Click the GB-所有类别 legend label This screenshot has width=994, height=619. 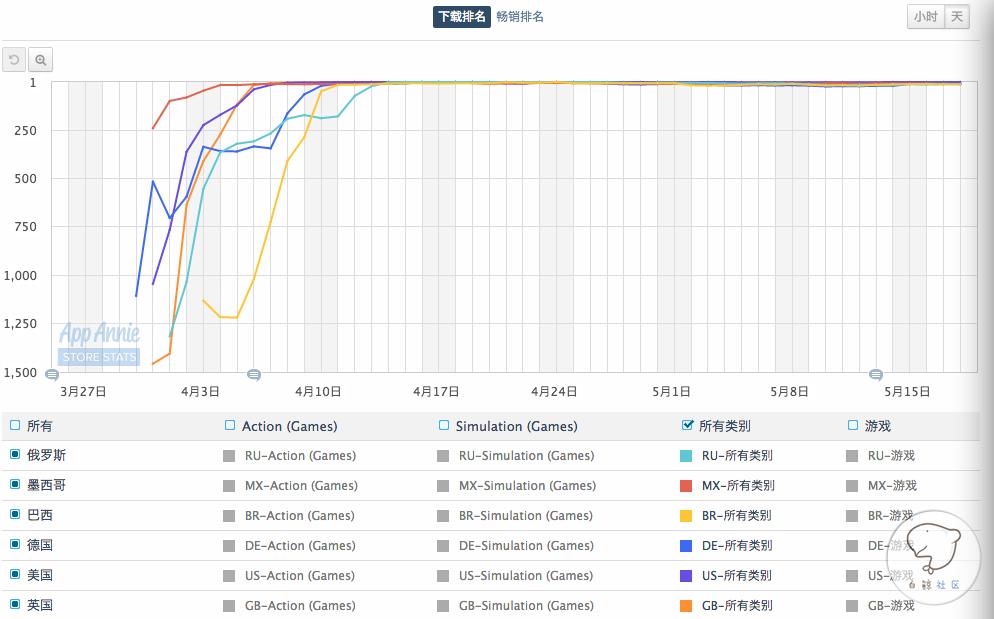coord(737,605)
